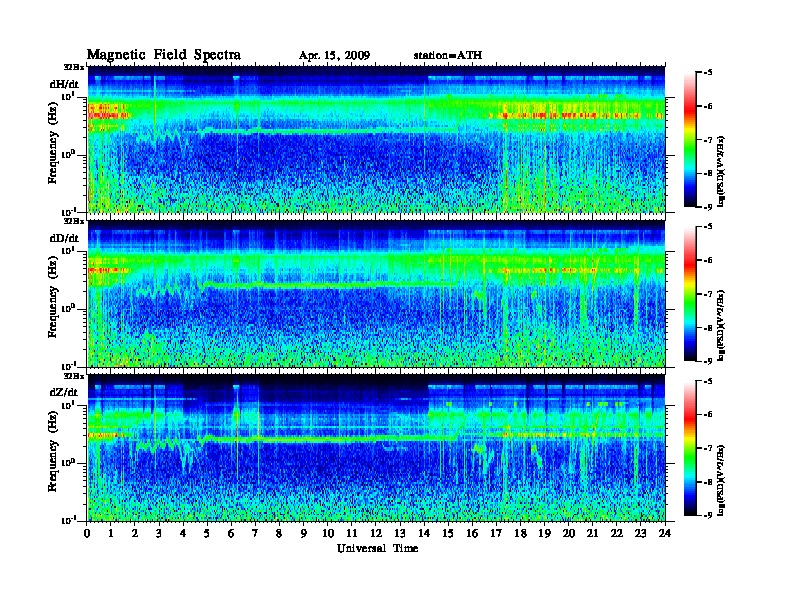Click the dH/dt panel color bar

690,139
